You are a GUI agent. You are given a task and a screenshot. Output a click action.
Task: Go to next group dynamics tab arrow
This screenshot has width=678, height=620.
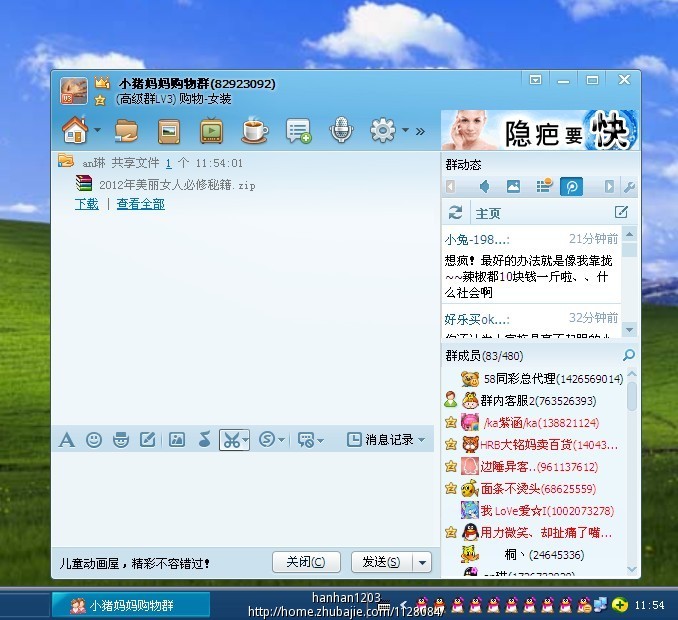(x=609, y=187)
